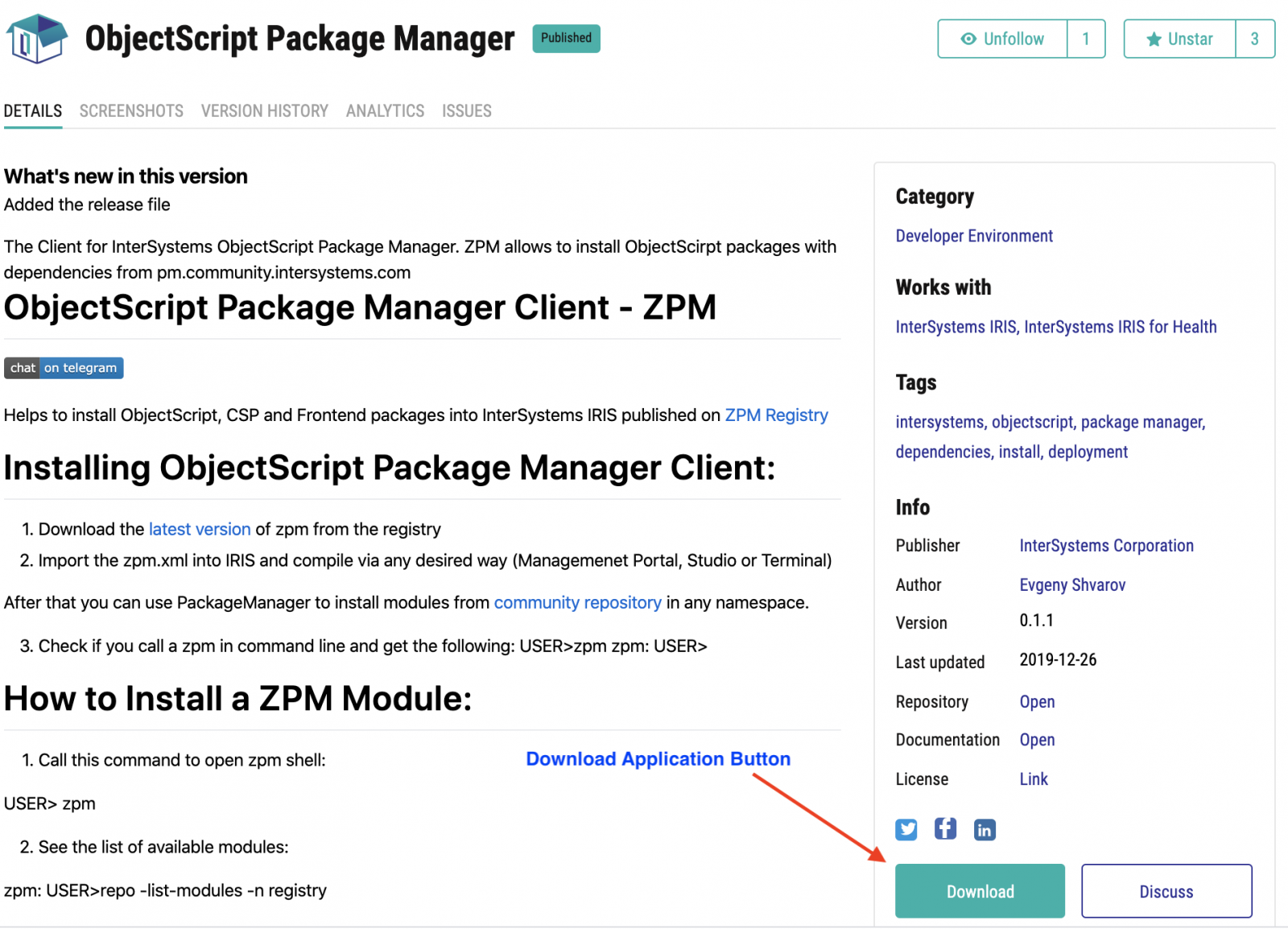Open the chat on telegram badge

coord(64,368)
